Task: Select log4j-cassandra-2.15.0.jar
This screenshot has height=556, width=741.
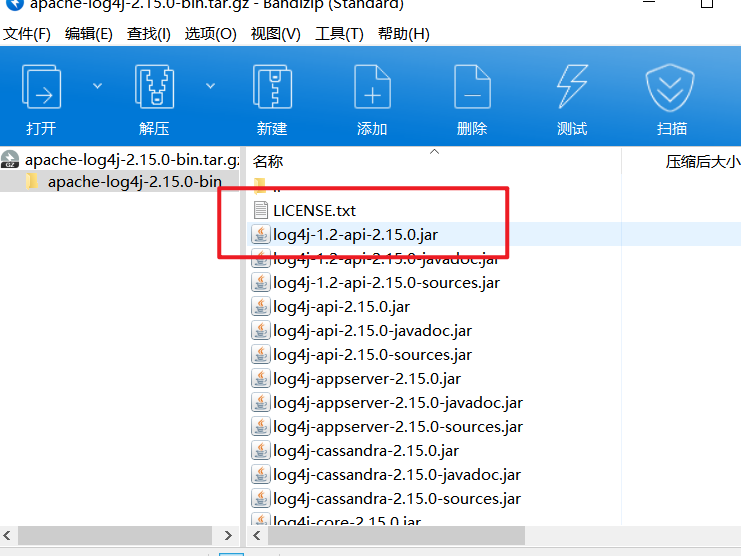Action: click(366, 451)
